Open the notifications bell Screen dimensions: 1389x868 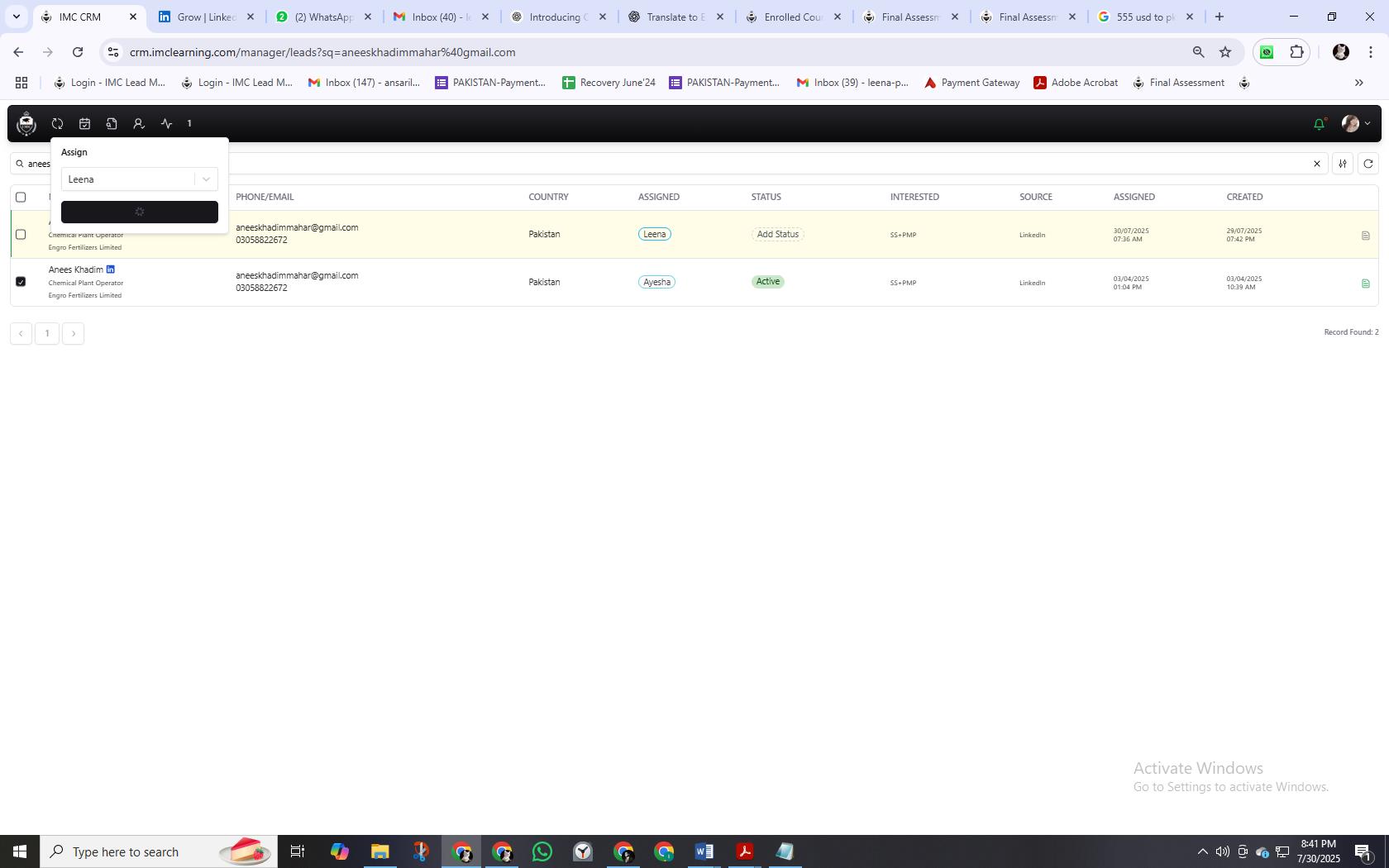1320,124
